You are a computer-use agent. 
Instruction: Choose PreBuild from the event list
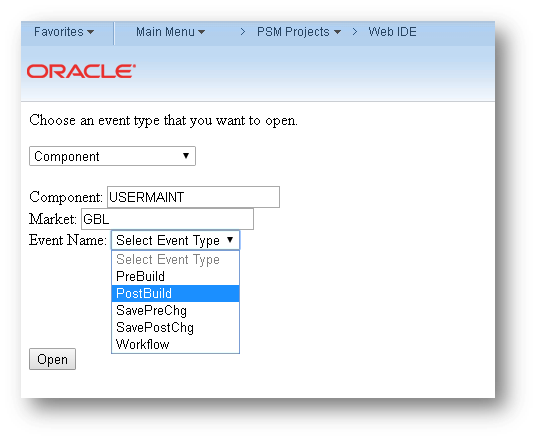[175, 276]
